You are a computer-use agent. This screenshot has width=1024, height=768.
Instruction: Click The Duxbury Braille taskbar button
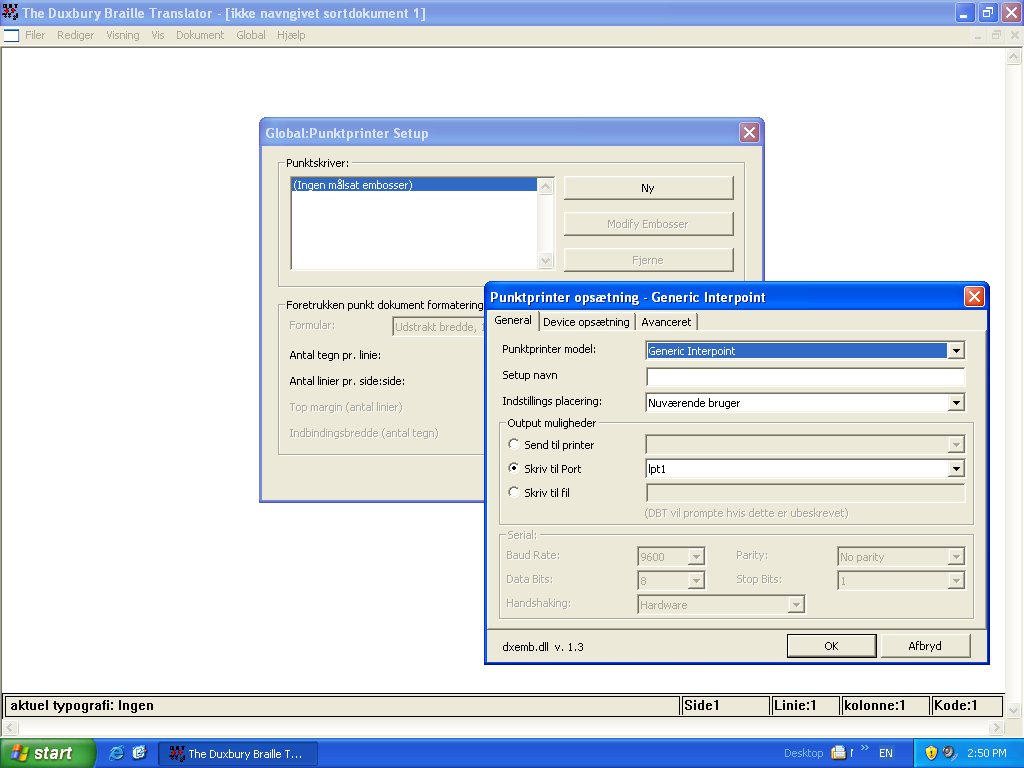click(239, 754)
